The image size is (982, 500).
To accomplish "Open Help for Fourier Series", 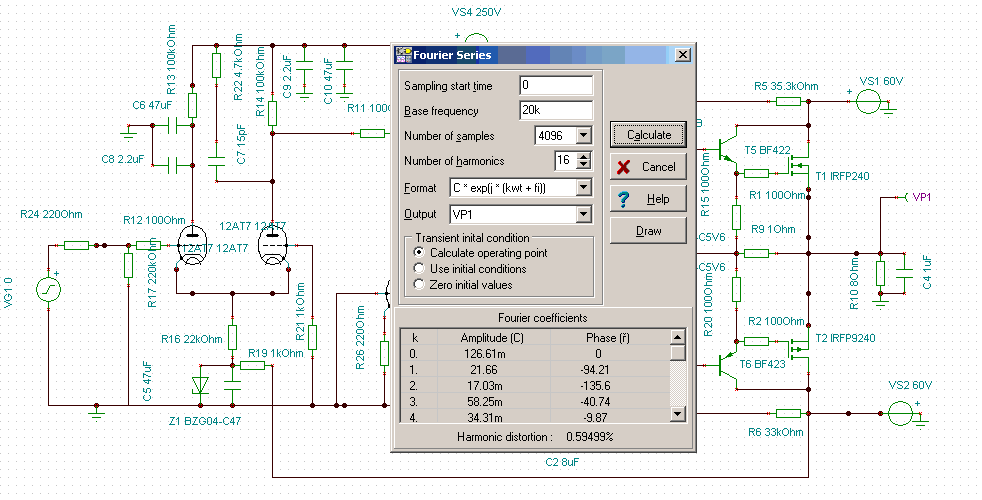I will pos(648,199).
